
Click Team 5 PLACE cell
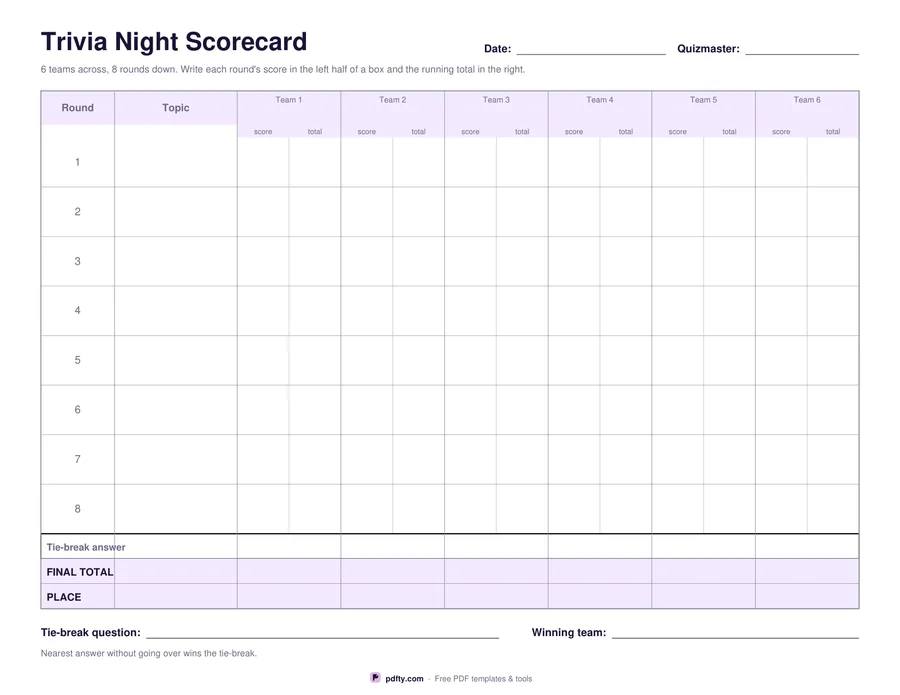(x=703, y=596)
